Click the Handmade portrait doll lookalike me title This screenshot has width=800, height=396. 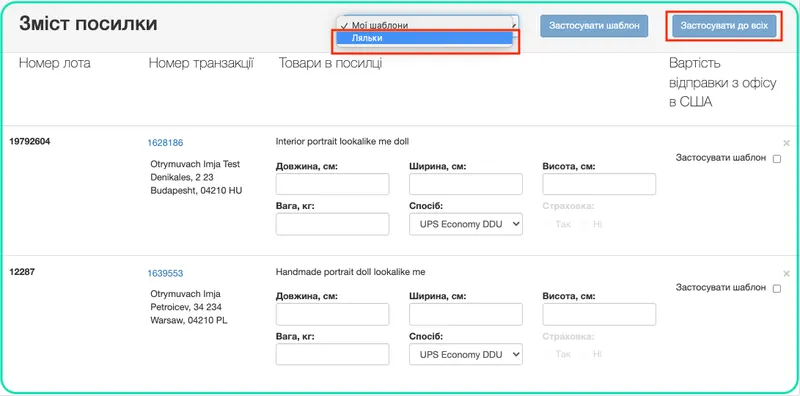(350, 272)
